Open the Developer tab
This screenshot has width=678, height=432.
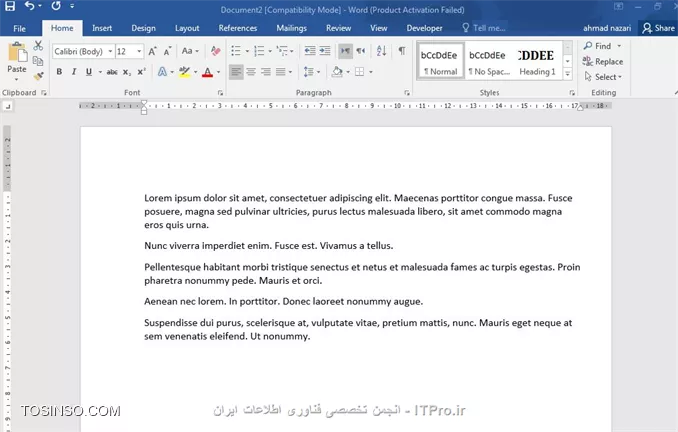click(x=425, y=29)
